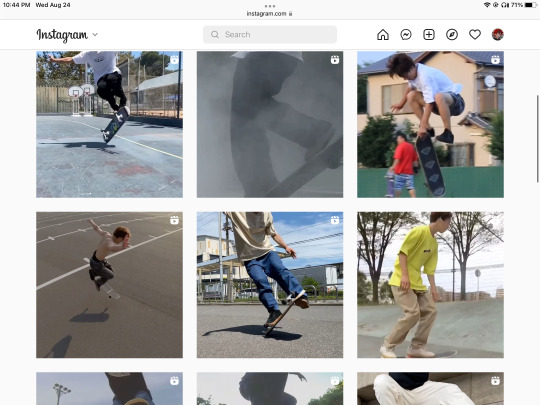Expand the Instagram logo dropdown chevron
The image size is (540, 405).
(x=95, y=34)
